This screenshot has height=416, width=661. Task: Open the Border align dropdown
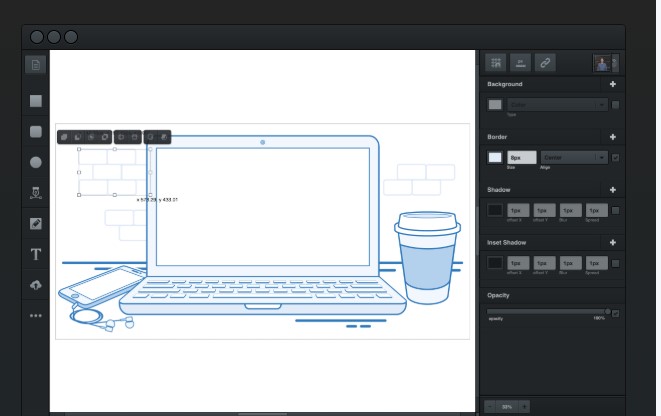574,158
